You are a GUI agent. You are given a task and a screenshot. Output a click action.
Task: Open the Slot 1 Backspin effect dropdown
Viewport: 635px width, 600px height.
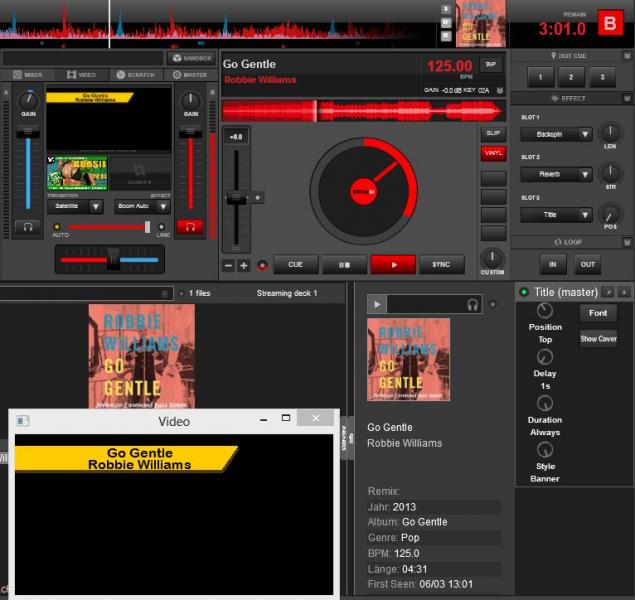(556, 134)
